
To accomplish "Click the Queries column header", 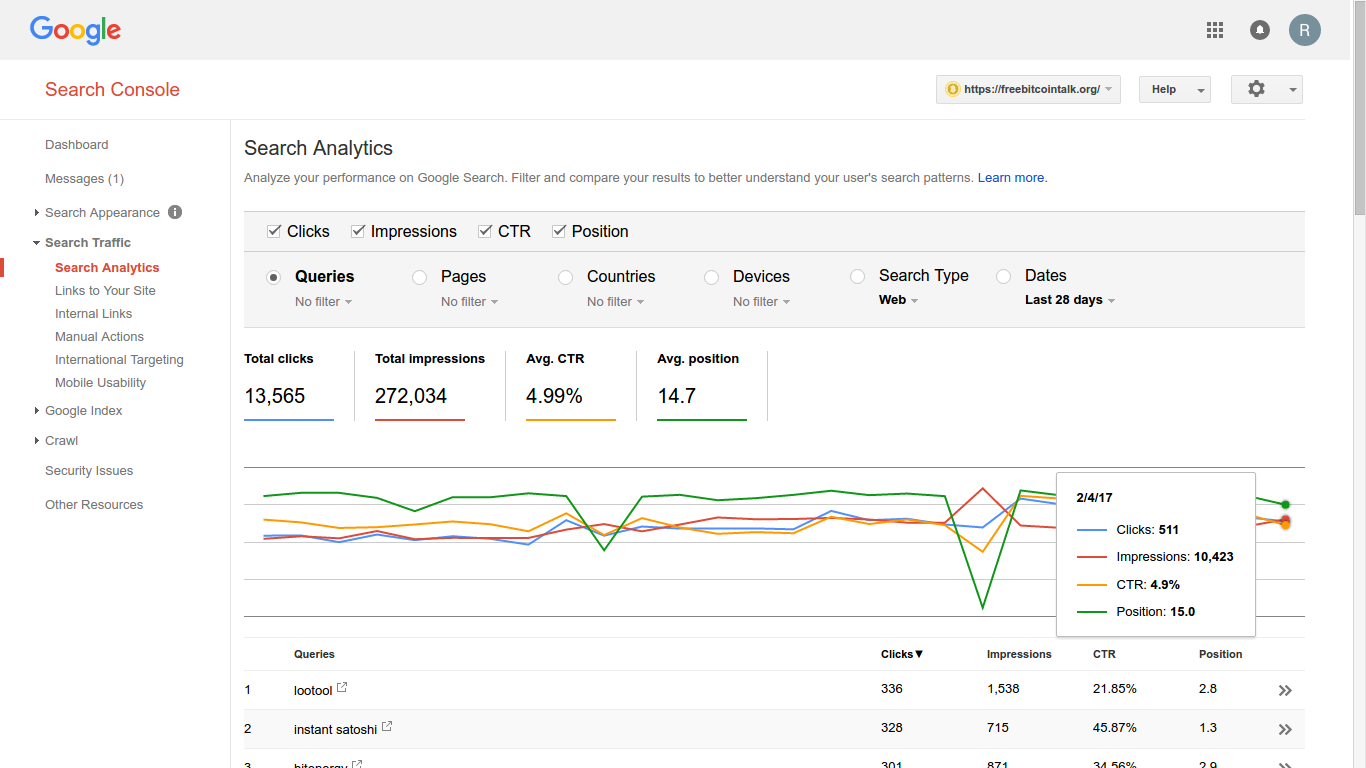I will point(314,654).
